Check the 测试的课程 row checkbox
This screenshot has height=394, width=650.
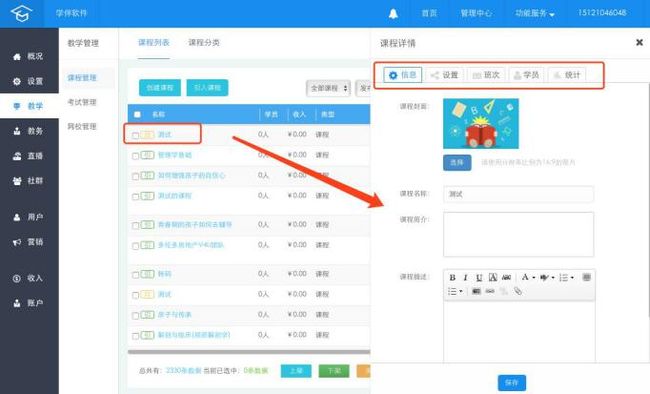tap(135, 197)
